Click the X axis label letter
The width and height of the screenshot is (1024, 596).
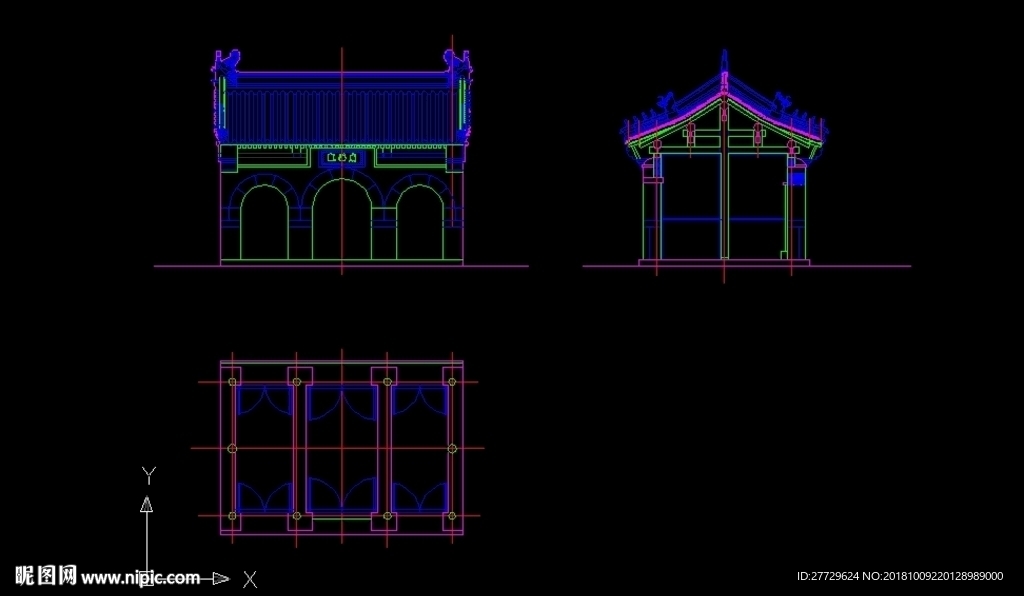pos(250,579)
